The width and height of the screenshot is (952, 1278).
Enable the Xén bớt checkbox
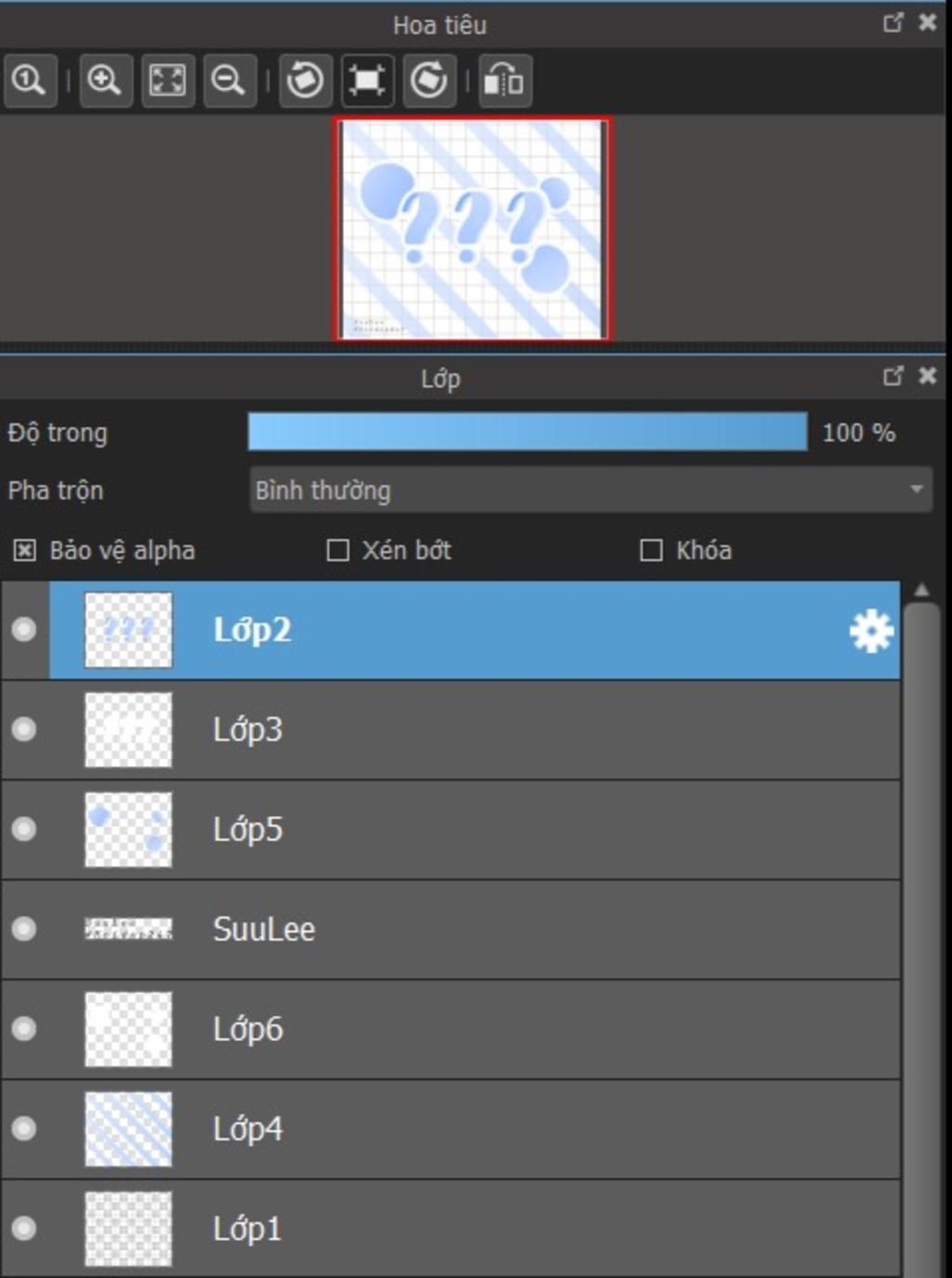[338, 551]
